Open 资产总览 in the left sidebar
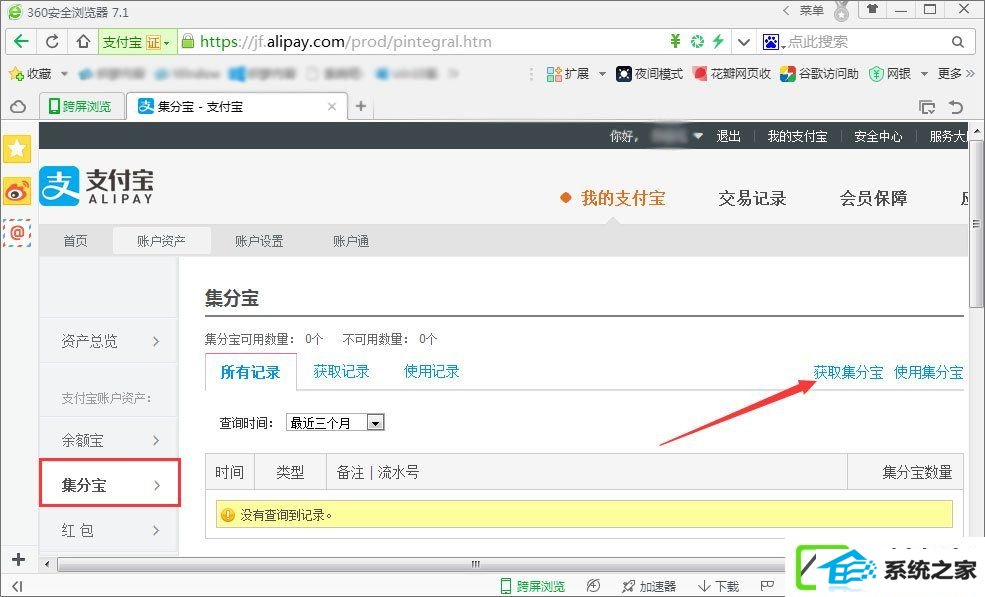Image resolution: width=985 pixels, height=597 pixels. [x=109, y=341]
